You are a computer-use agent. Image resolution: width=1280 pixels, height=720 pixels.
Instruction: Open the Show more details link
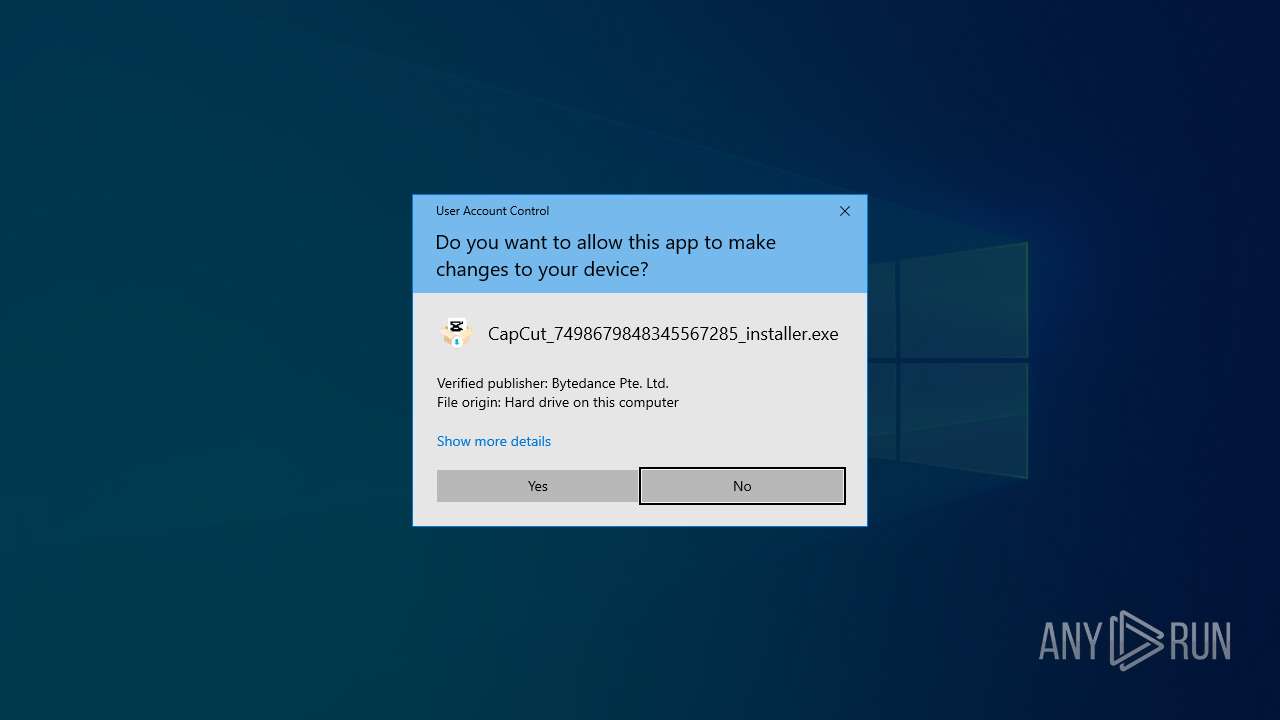[x=494, y=441]
